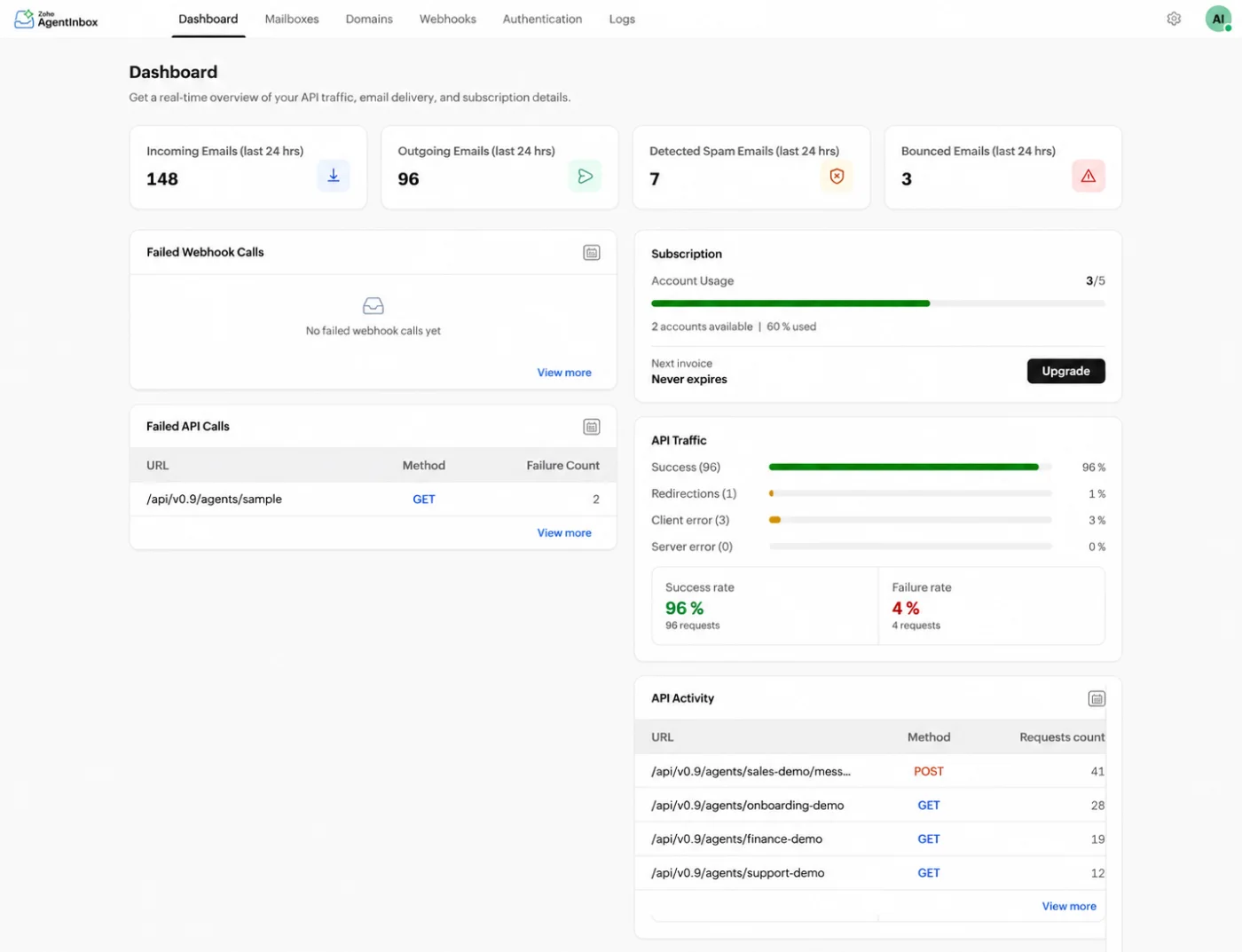Click the POST method for sales-demo
1242x952 pixels.
pyautogui.click(x=929, y=772)
